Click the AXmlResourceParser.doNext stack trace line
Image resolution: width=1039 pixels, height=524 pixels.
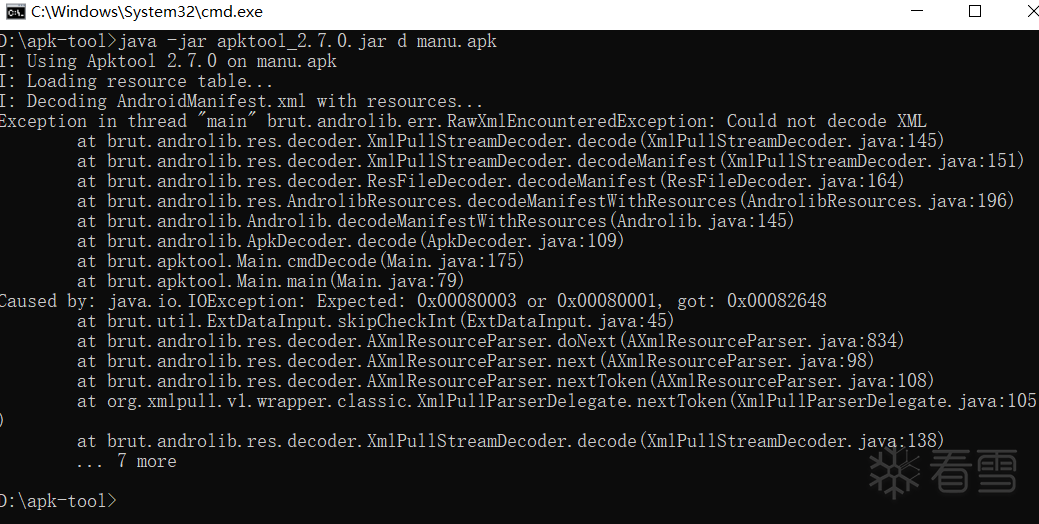click(490, 341)
